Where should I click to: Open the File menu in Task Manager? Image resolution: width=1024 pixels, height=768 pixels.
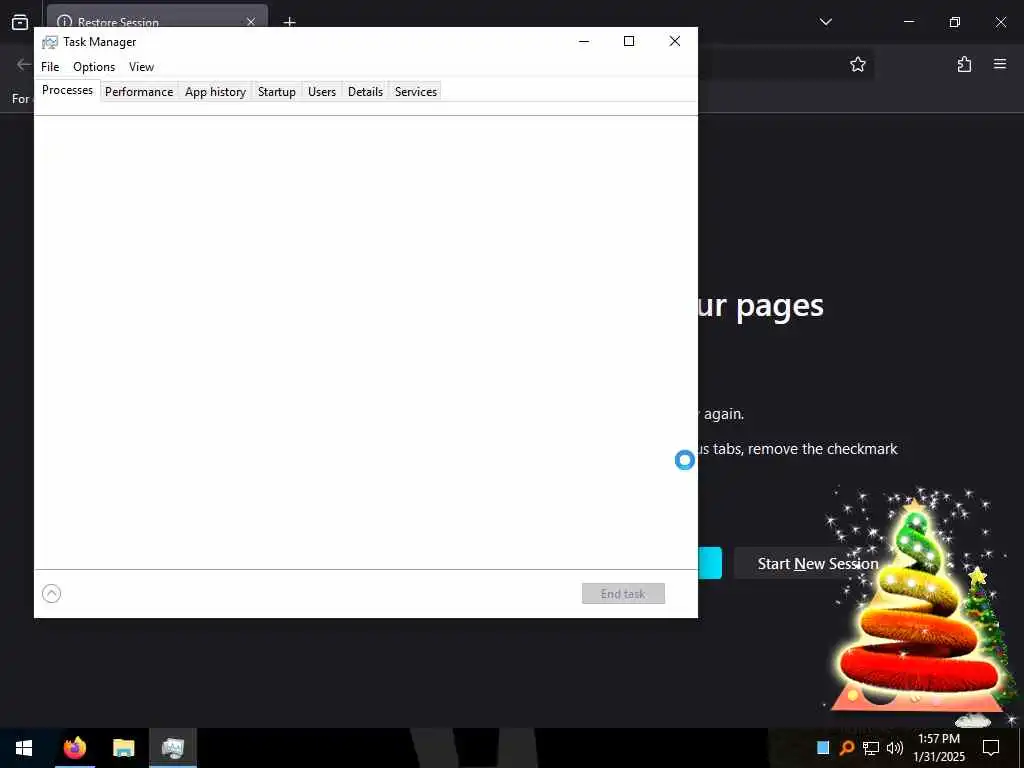50,67
